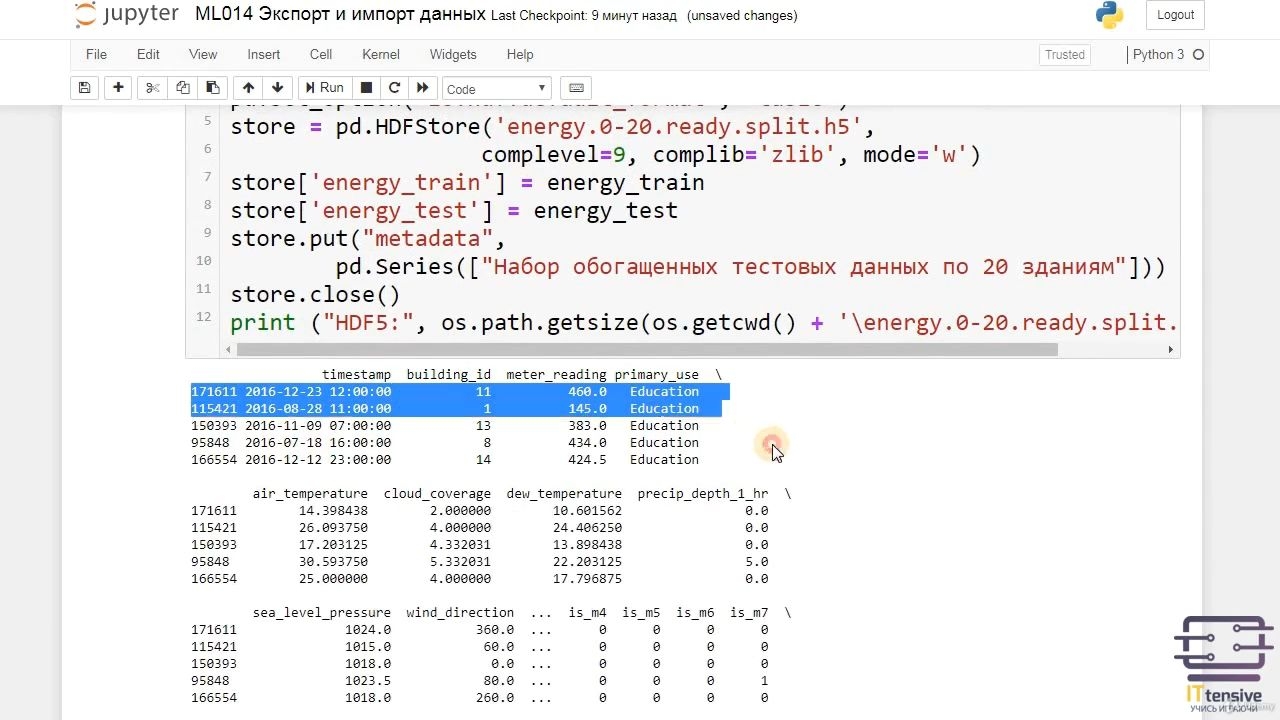Click the Python 3 kernel name
This screenshot has height=720, width=1280.
point(1158,55)
